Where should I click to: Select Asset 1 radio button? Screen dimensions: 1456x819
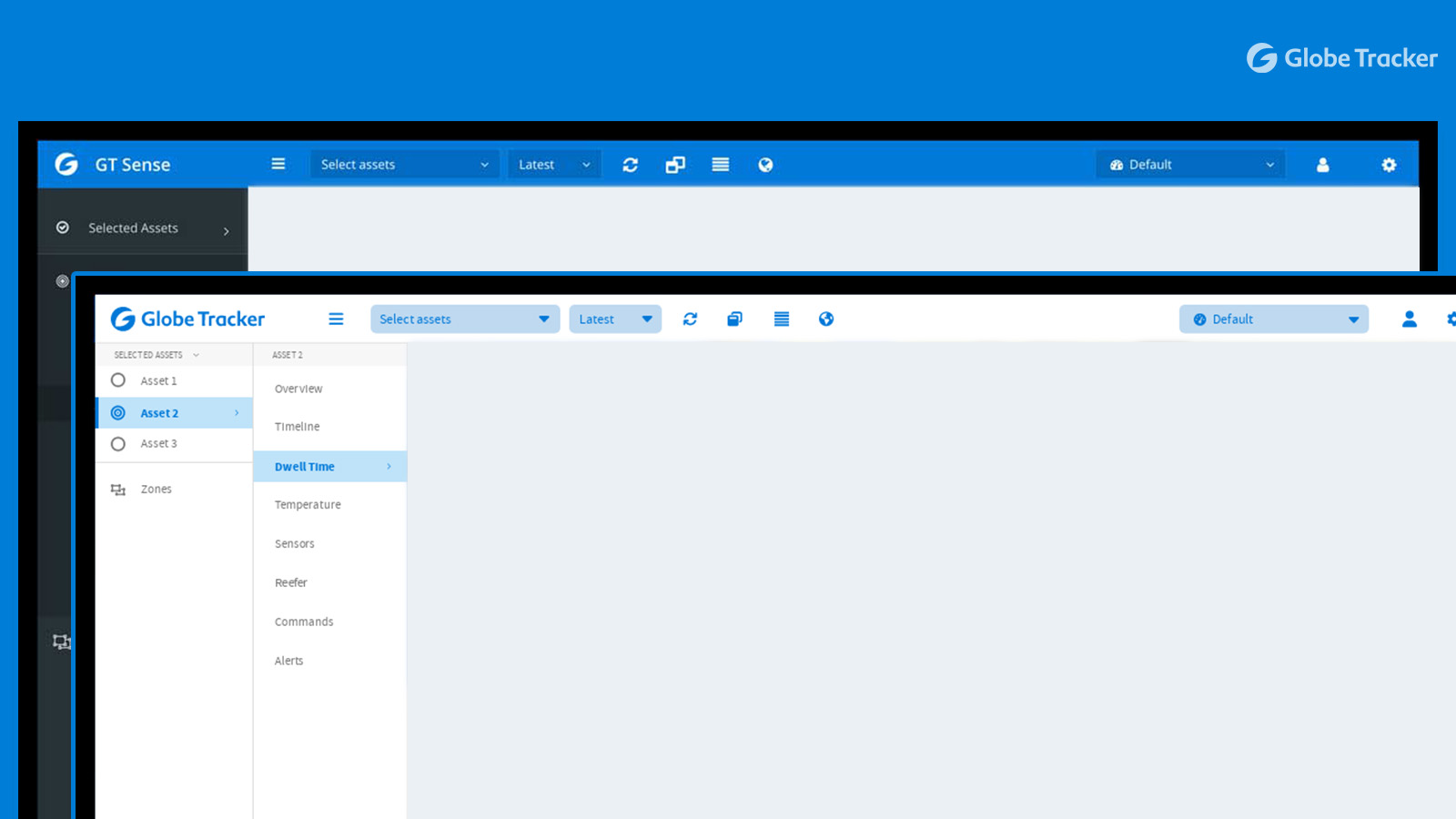118,380
